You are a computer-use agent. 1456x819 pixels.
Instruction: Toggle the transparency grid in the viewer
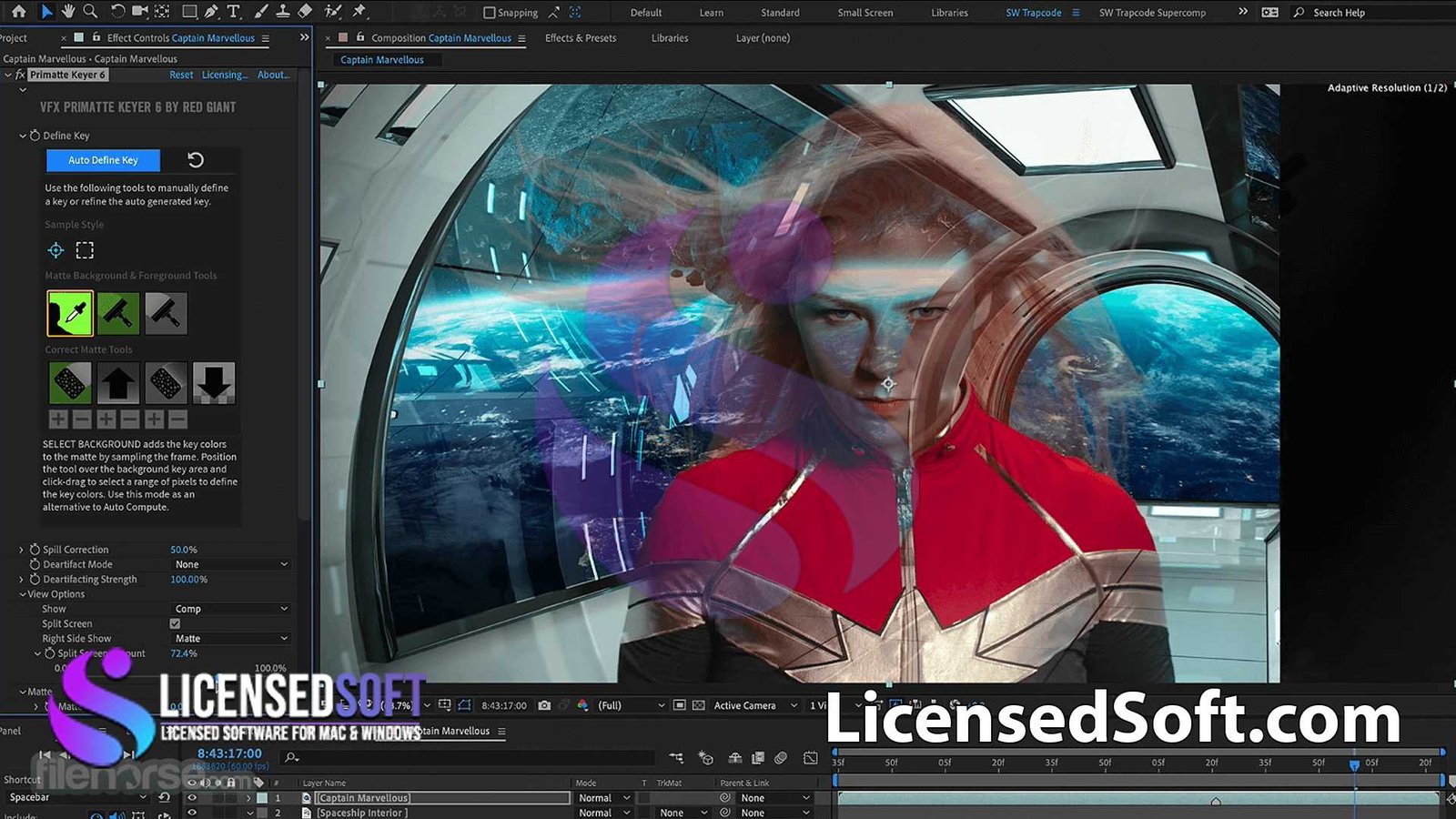pos(699,705)
